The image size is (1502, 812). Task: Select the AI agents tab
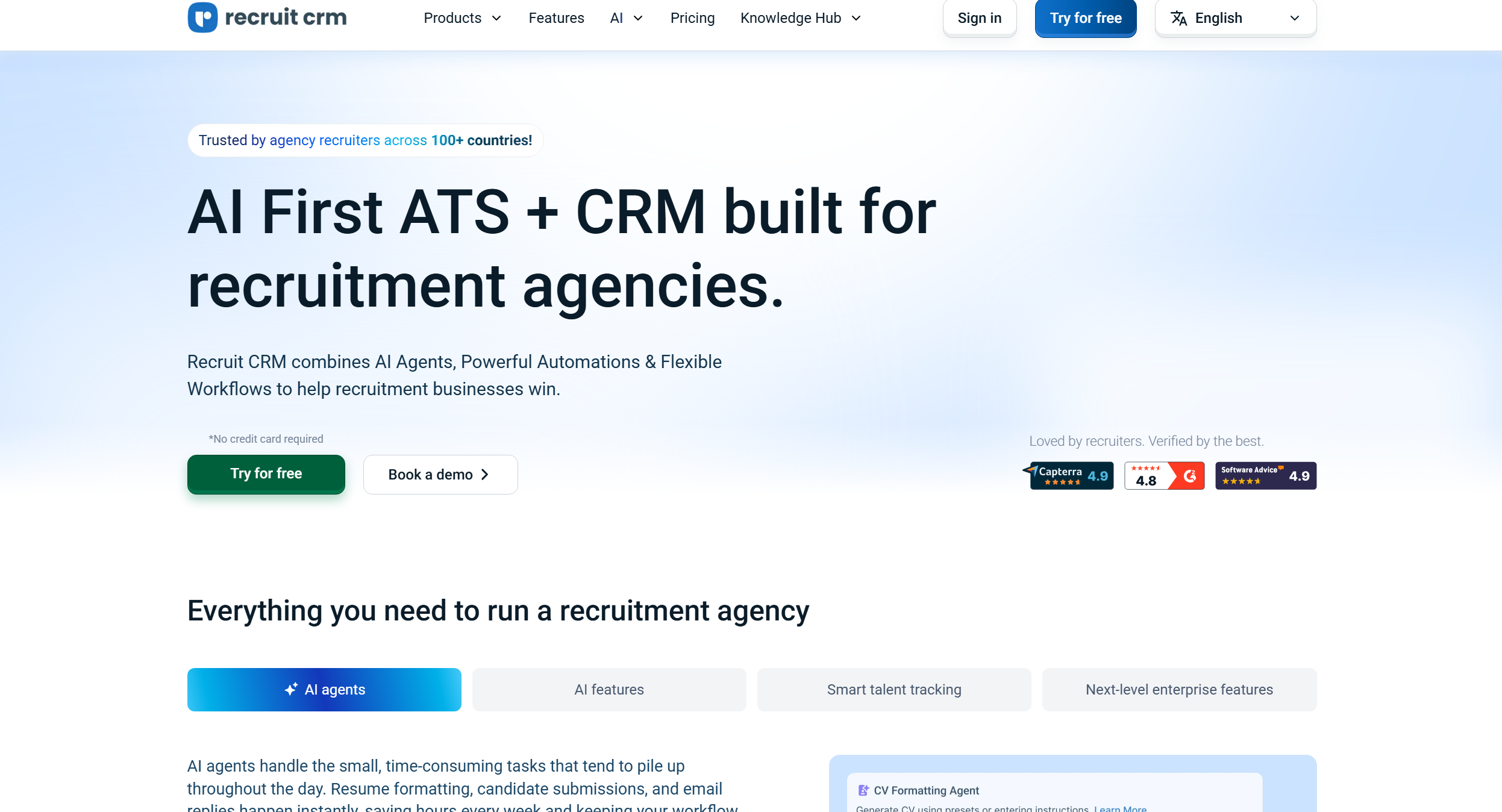(324, 690)
